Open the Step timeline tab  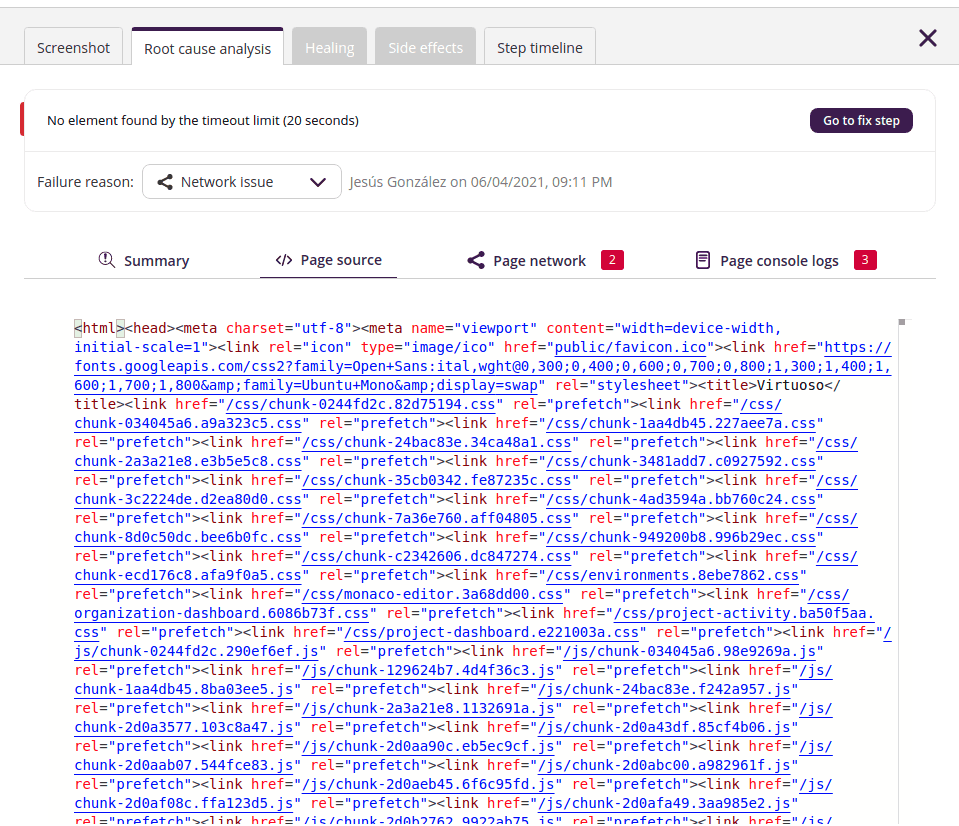point(539,46)
